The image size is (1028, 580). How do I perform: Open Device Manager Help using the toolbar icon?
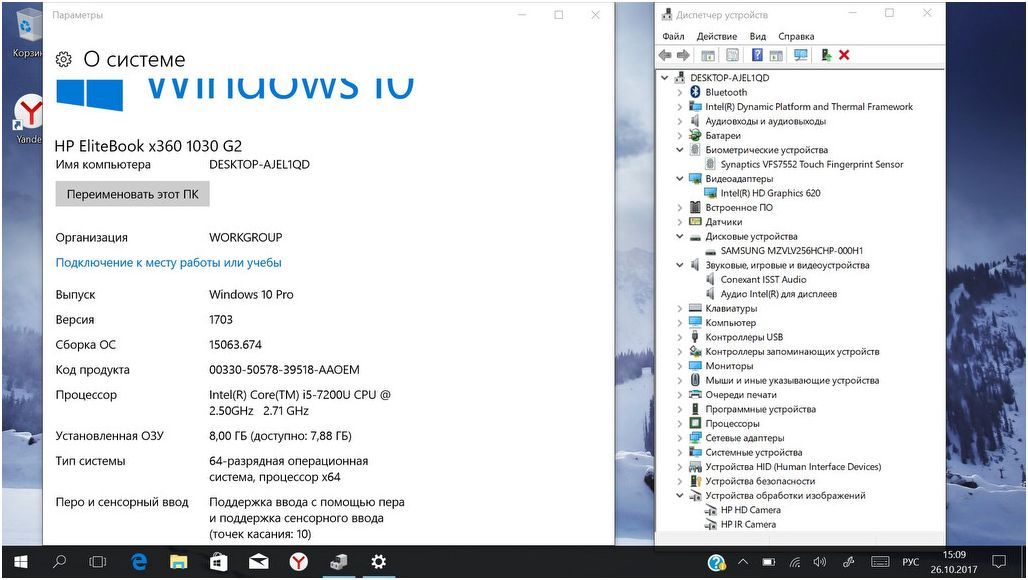coord(757,55)
